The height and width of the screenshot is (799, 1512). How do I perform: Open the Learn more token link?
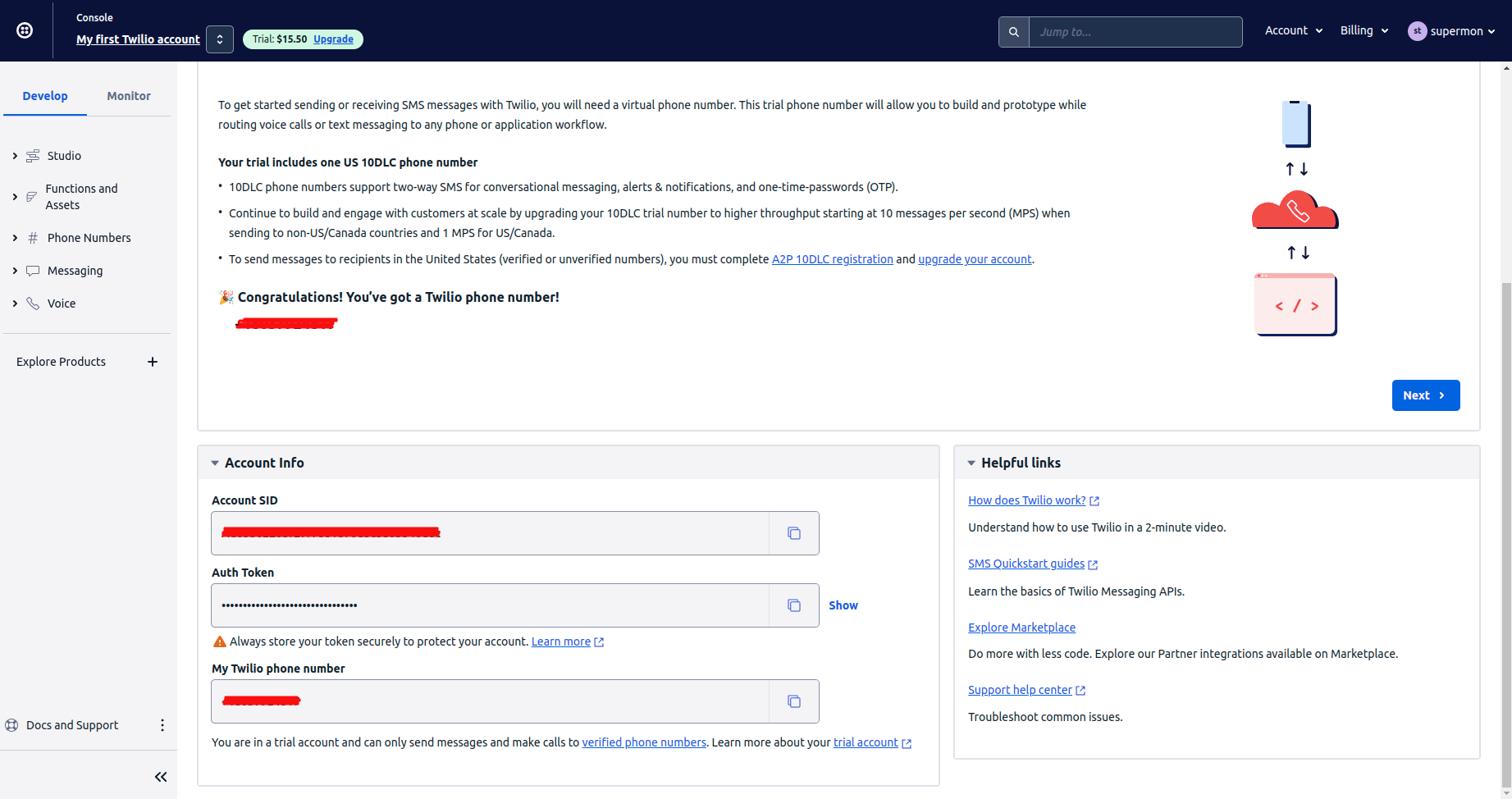coord(568,641)
